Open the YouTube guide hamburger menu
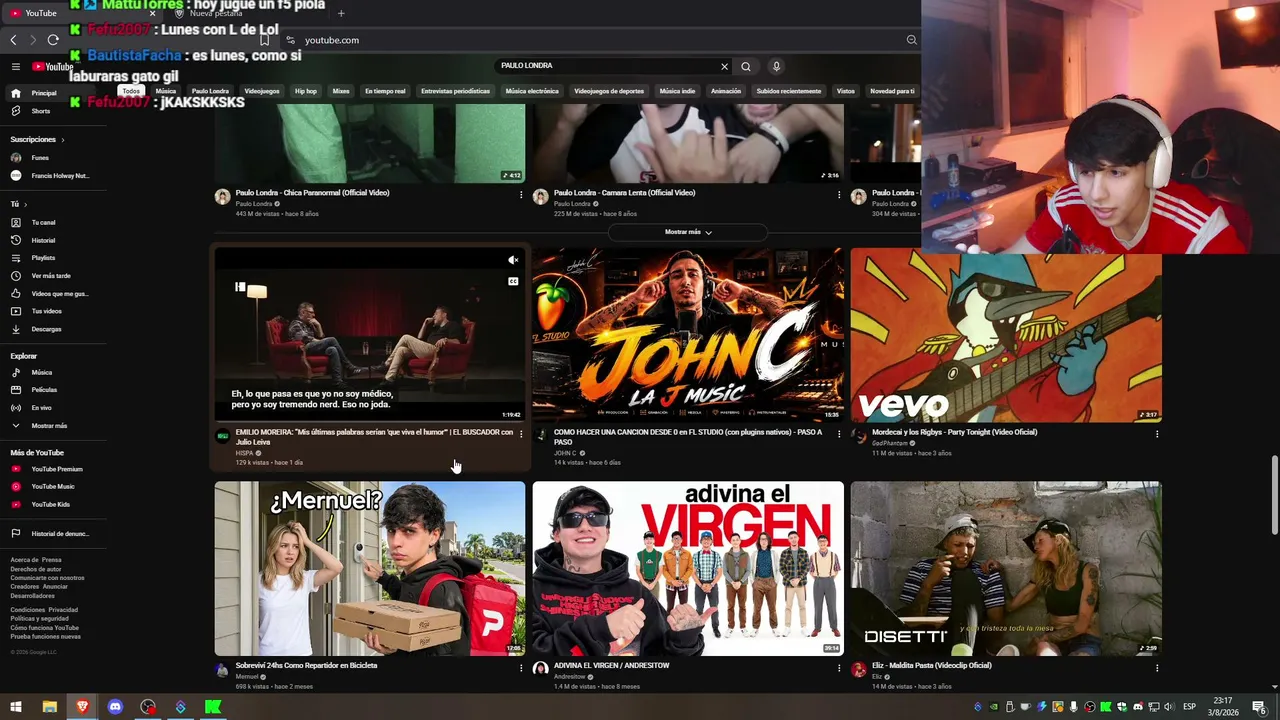Screen dimensions: 1280x720 pos(15,66)
